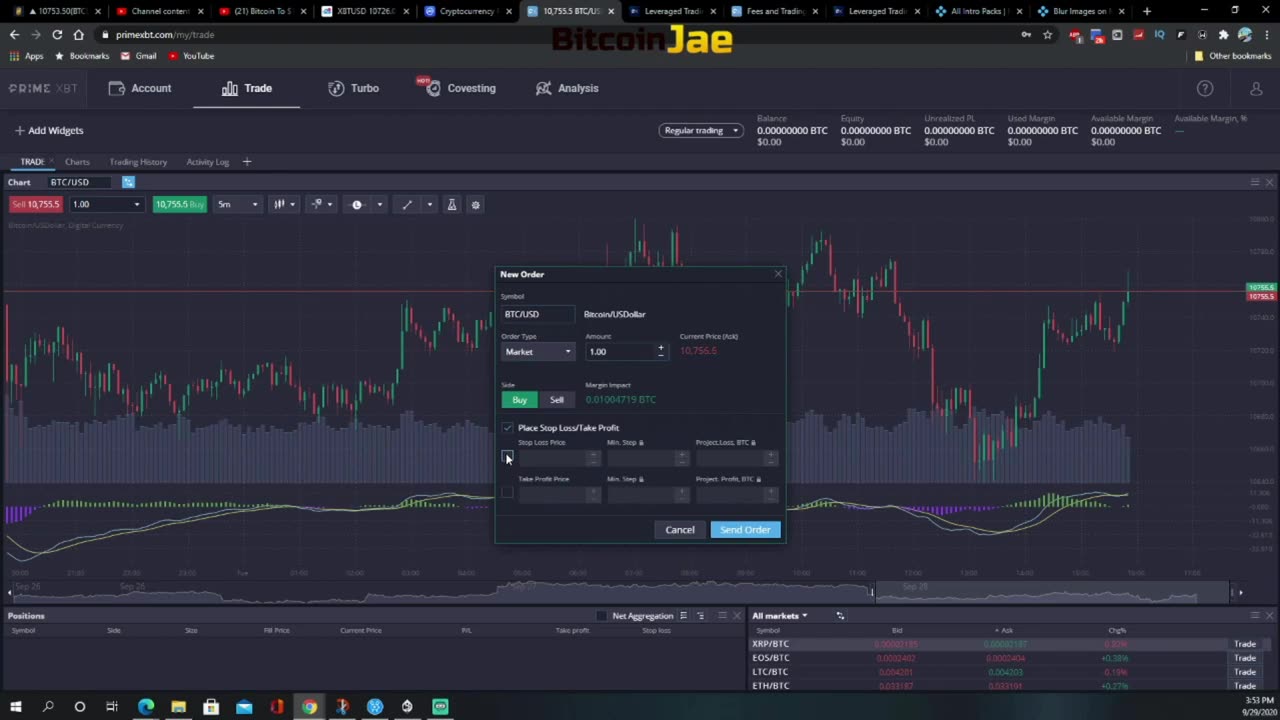Select the Sell side in New Order
Viewport: 1280px width, 720px height.
coord(557,400)
